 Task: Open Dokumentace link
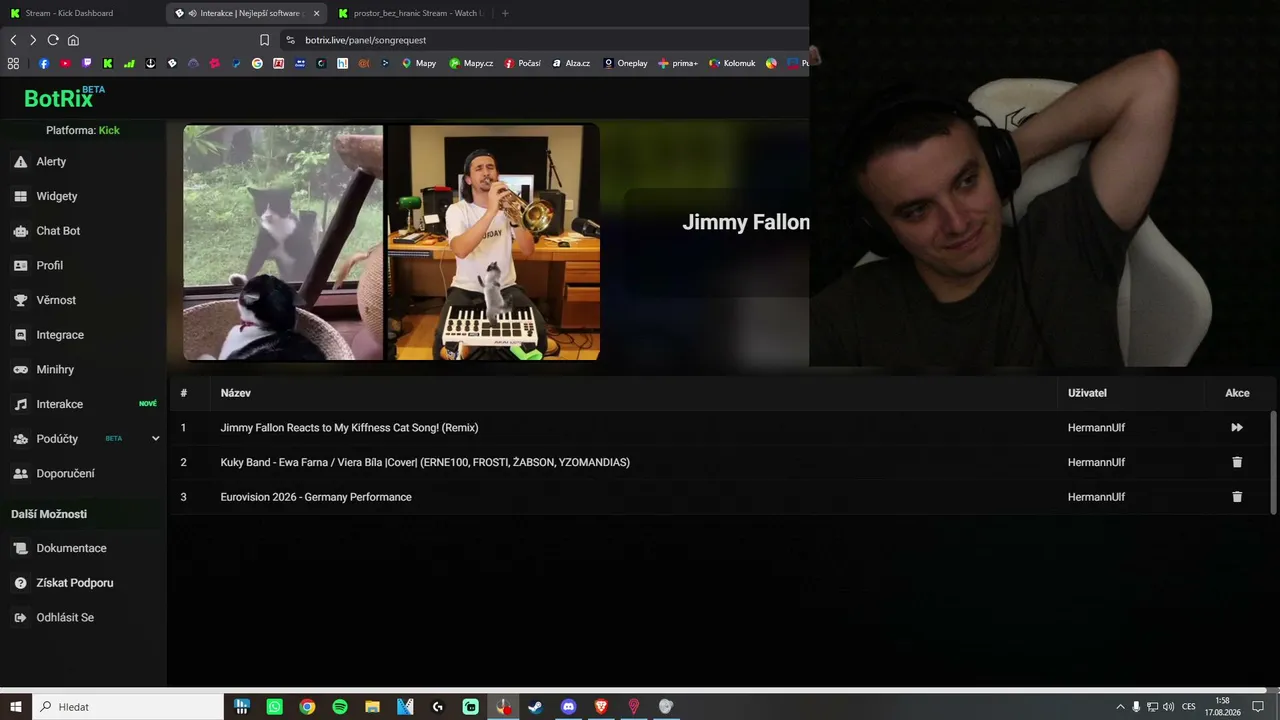pyautogui.click(x=71, y=548)
